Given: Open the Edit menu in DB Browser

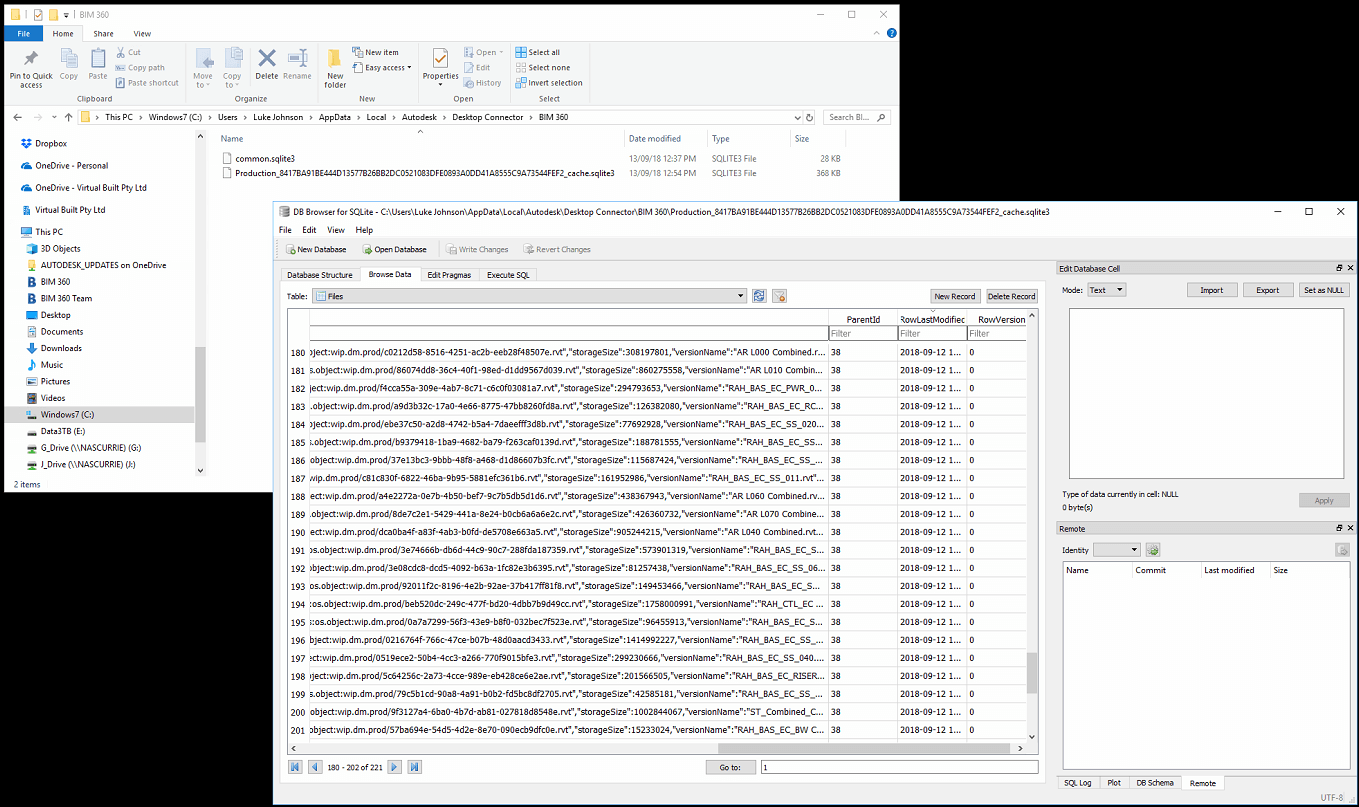Looking at the screenshot, I should coord(310,230).
